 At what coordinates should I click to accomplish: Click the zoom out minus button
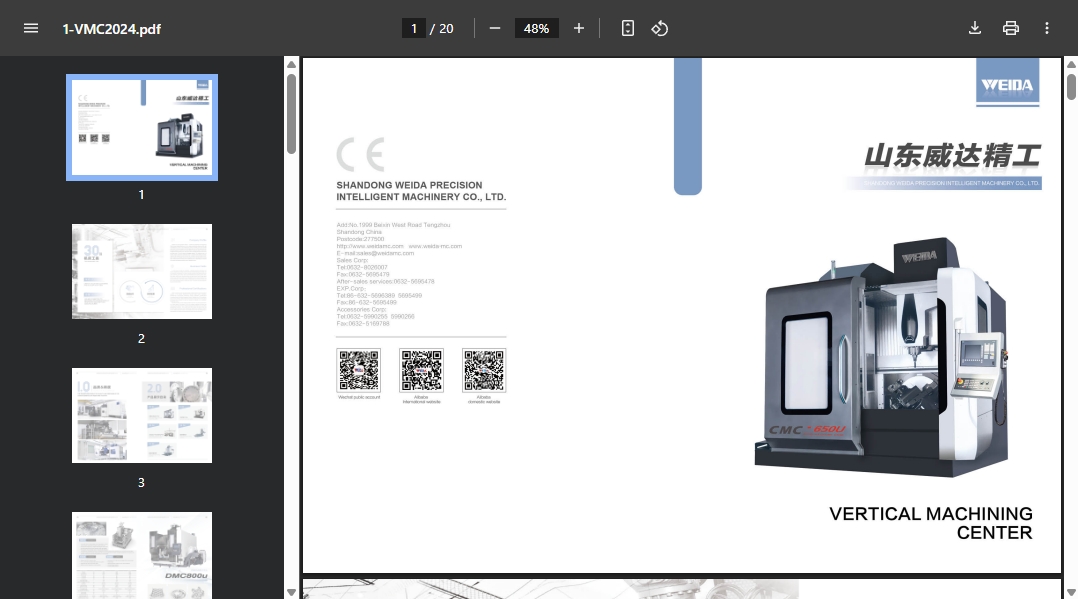[x=494, y=28]
